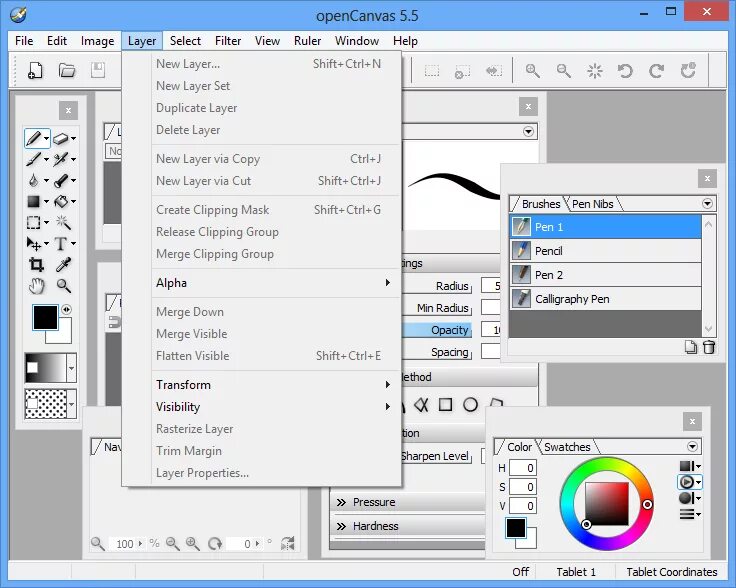736x588 pixels.
Task: Select the Eyedropper tool
Action: (x=63, y=265)
